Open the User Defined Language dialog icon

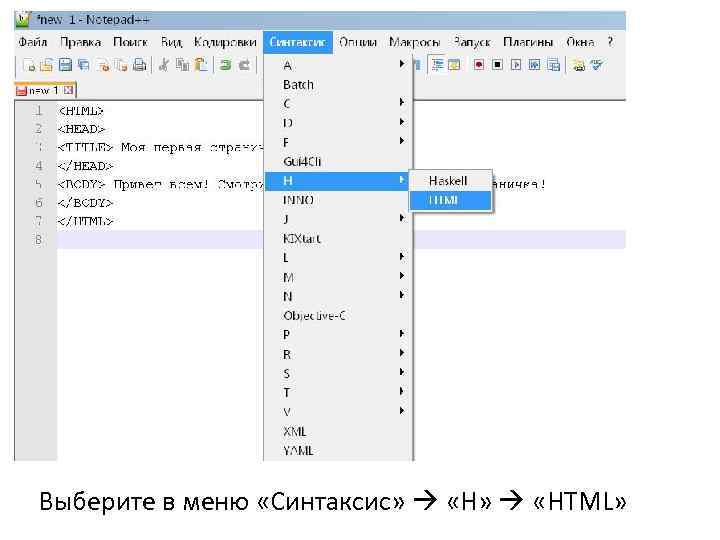tap(454, 65)
